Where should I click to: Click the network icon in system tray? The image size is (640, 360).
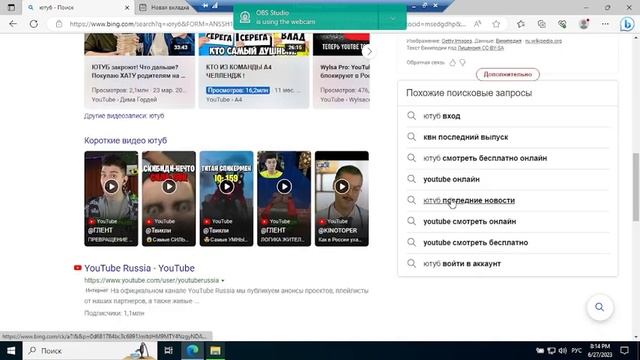[x=551, y=351]
